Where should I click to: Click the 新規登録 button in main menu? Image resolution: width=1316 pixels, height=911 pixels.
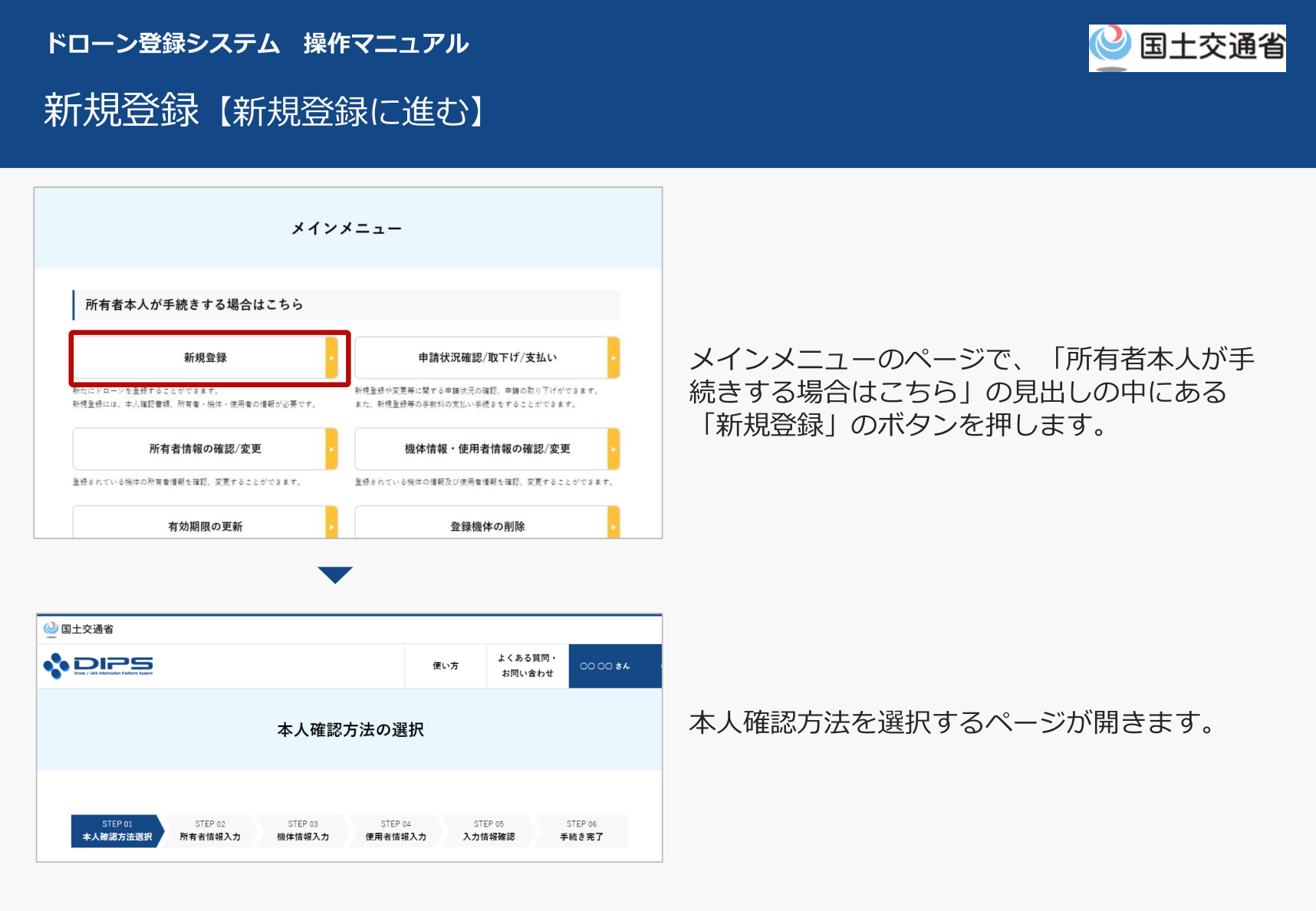[206, 357]
